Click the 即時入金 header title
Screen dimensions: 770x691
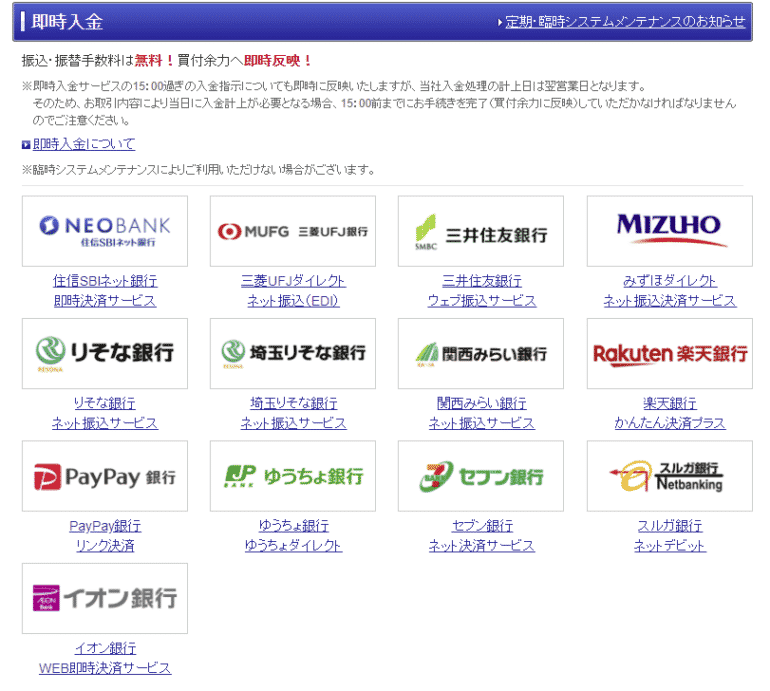click(67, 22)
